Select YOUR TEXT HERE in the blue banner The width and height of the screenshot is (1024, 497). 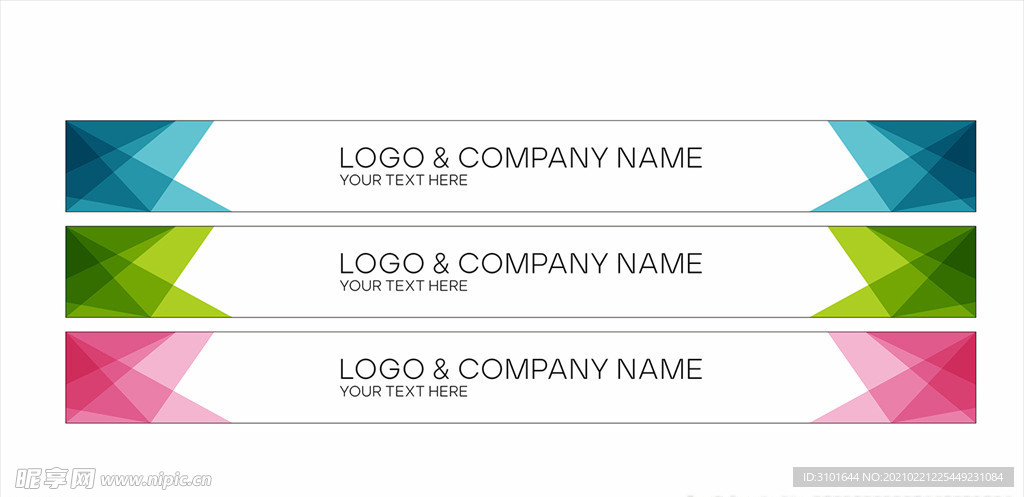point(404,180)
